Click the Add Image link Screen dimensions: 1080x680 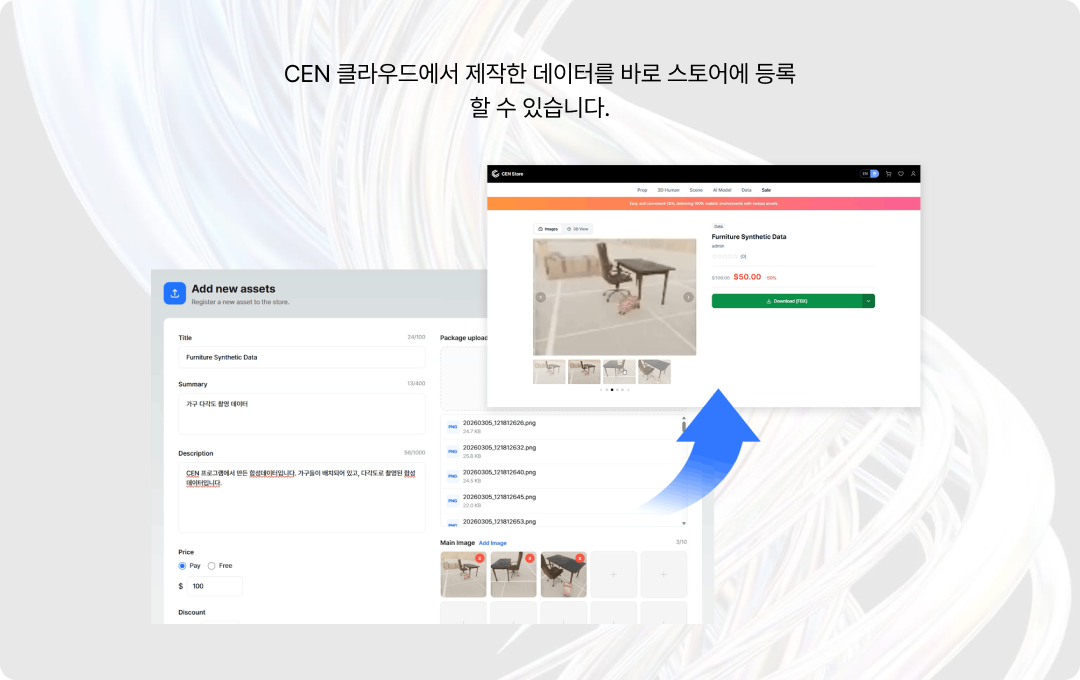click(x=492, y=543)
